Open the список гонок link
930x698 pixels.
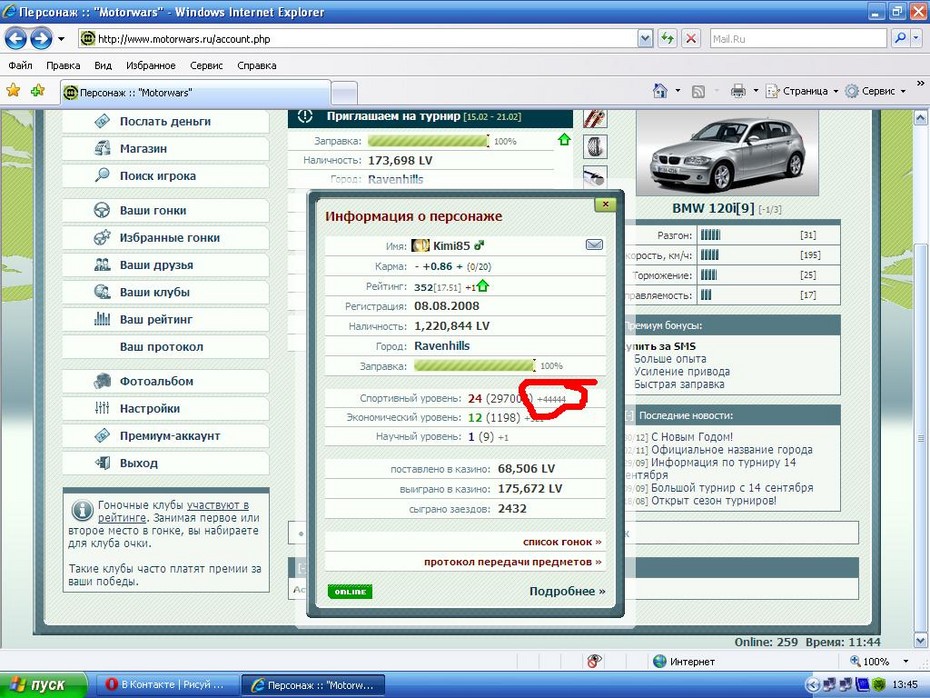[562, 541]
